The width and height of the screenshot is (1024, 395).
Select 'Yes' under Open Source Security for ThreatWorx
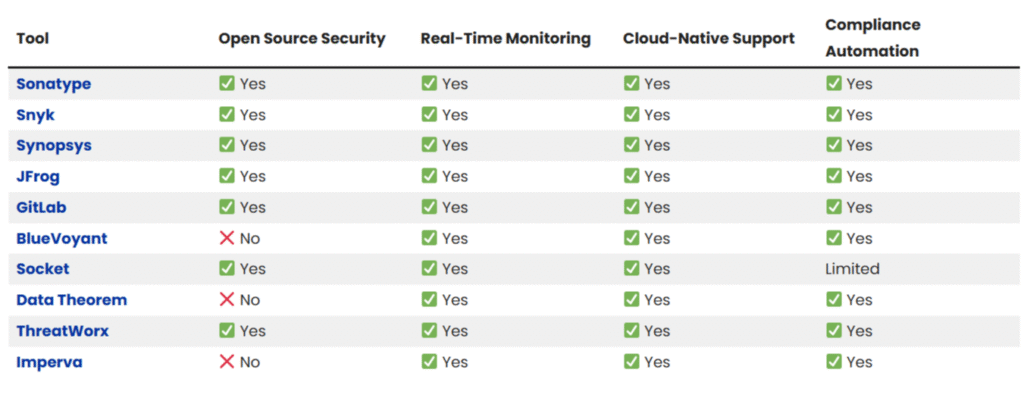coord(253,332)
